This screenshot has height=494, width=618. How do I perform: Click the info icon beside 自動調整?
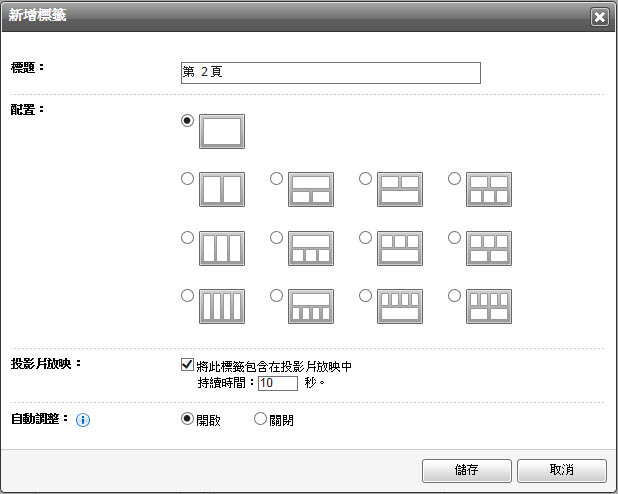point(83,420)
